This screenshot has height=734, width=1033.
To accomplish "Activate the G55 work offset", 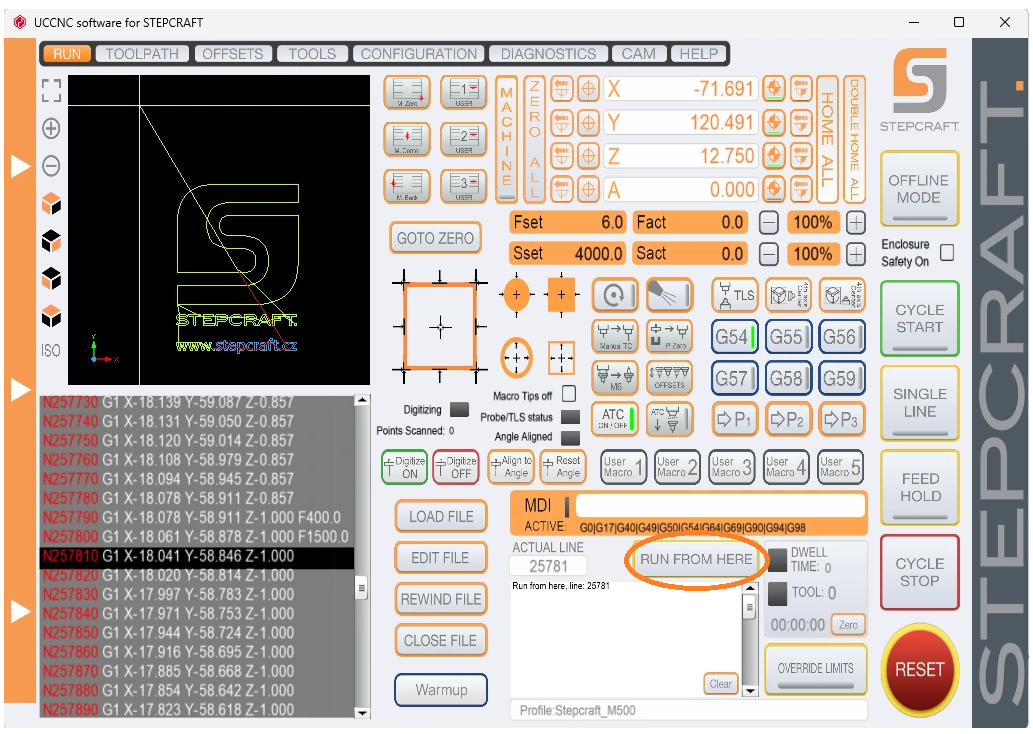I will (787, 337).
